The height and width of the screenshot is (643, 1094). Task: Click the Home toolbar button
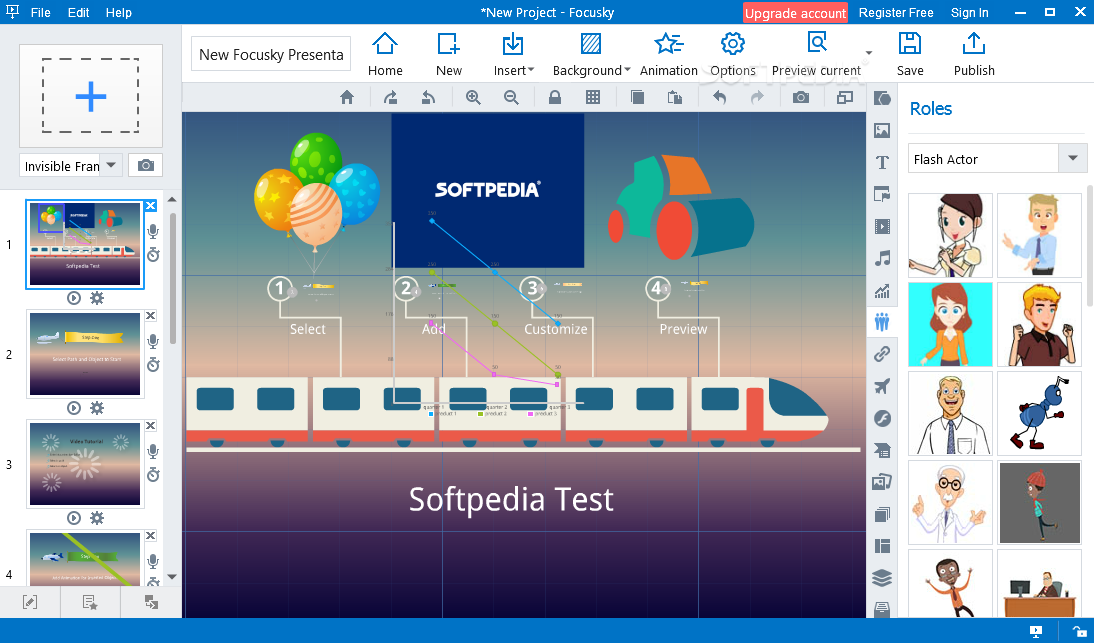click(385, 54)
